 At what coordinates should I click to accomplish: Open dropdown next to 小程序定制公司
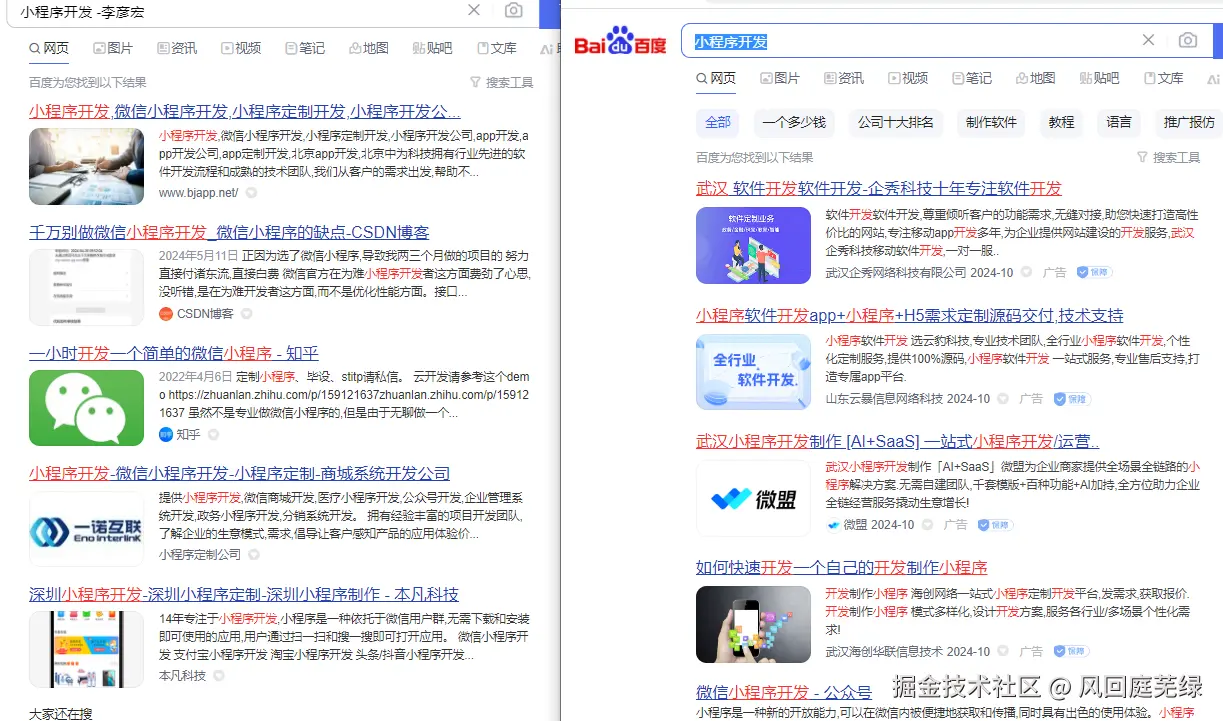pos(254,554)
